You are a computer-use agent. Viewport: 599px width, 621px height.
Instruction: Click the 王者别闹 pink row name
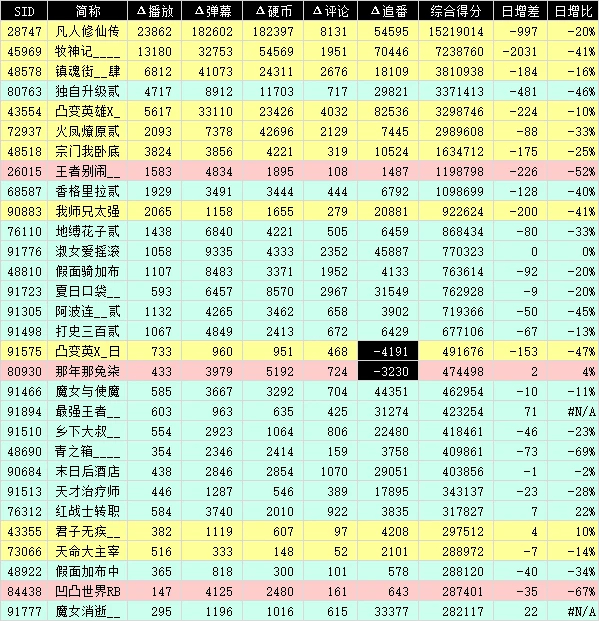pos(88,171)
